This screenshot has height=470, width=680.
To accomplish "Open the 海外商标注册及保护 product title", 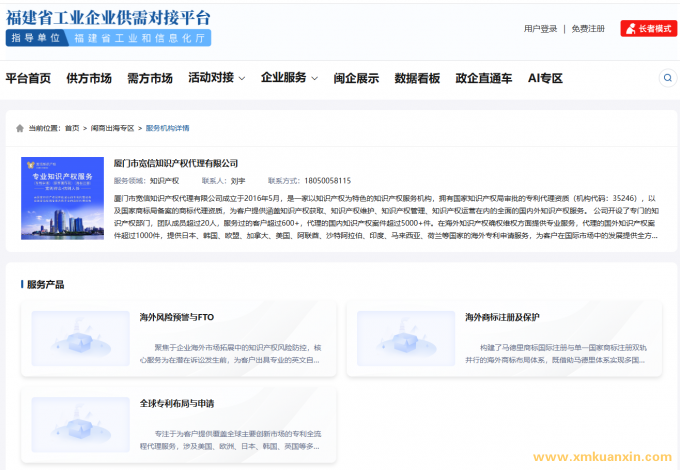I will (x=502, y=317).
